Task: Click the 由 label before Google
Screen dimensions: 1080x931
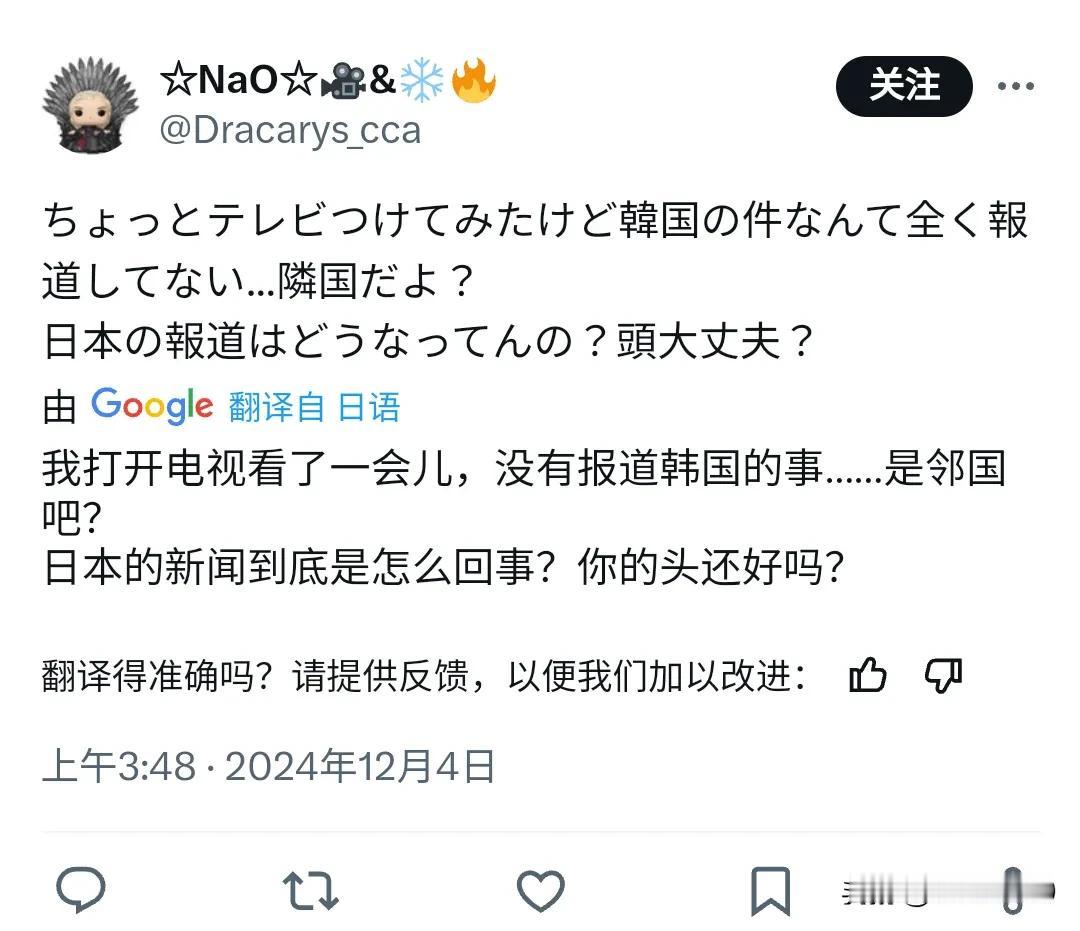Action: tap(59, 407)
